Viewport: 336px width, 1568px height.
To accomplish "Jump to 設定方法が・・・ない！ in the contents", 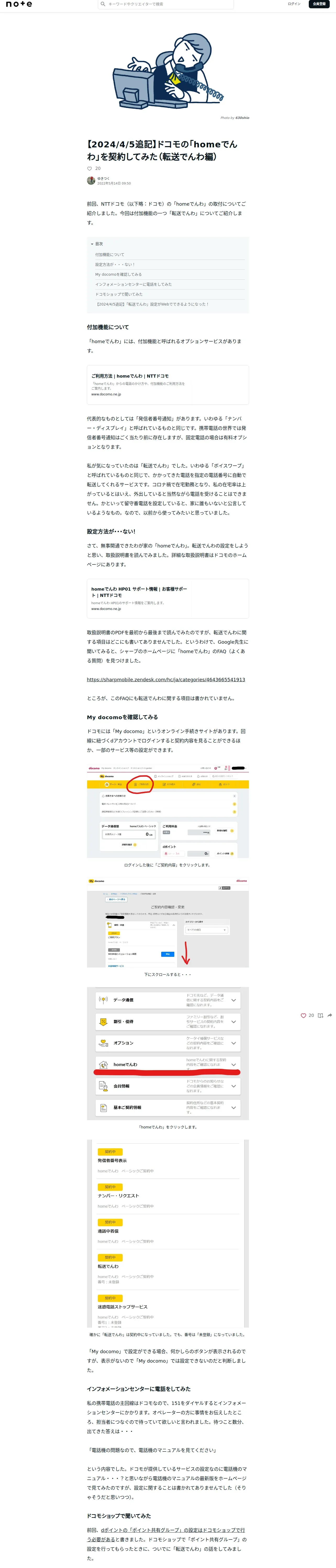I will click(x=115, y=264).
